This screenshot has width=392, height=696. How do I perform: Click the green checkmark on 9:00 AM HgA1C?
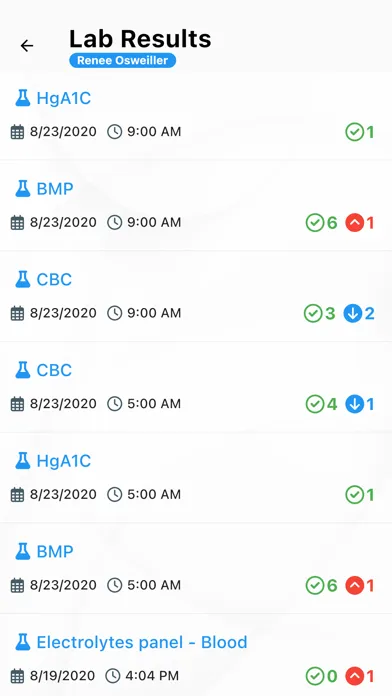[354, 132]
